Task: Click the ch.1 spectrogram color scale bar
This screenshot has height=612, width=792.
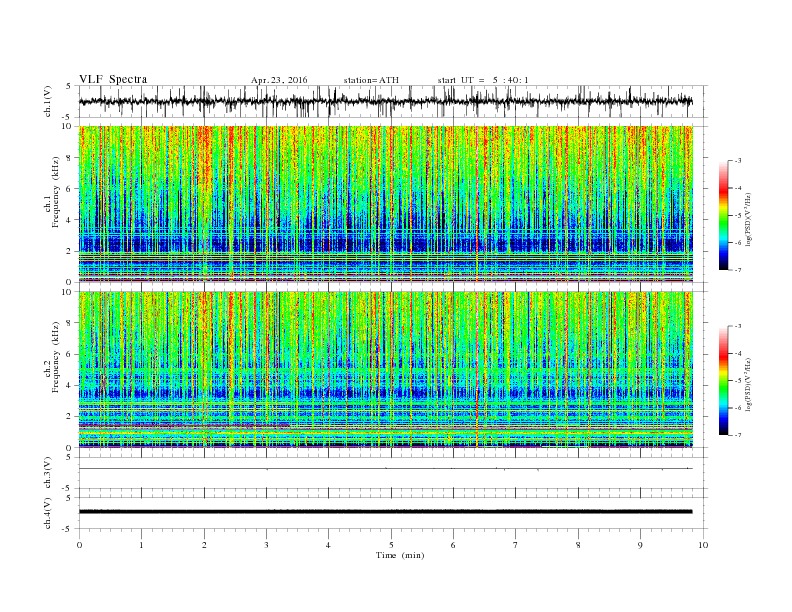Action: pos(724,215)
